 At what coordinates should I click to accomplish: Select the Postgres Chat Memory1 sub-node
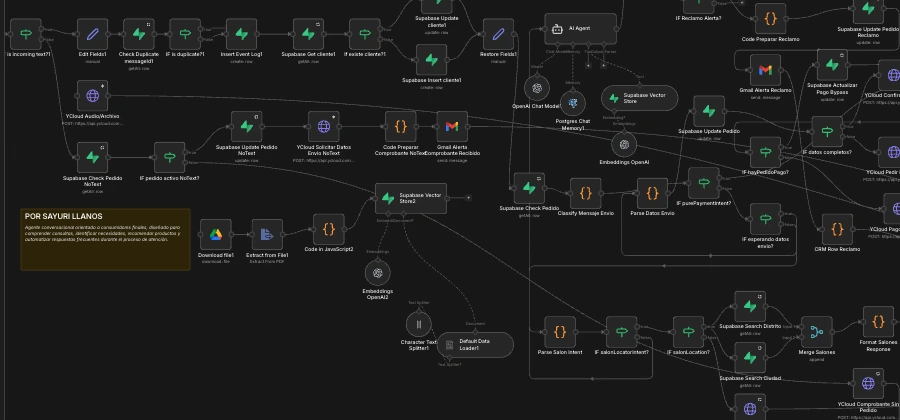tap(572, 103)
